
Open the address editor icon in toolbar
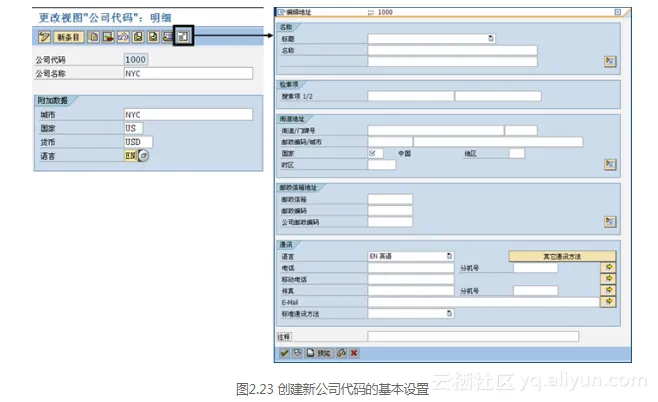point(183,37)
